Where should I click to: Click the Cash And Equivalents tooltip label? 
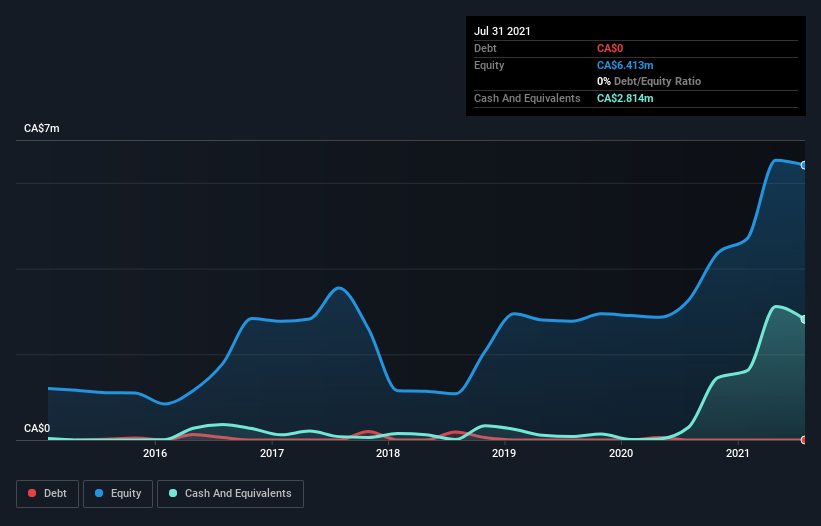[527, 98]
